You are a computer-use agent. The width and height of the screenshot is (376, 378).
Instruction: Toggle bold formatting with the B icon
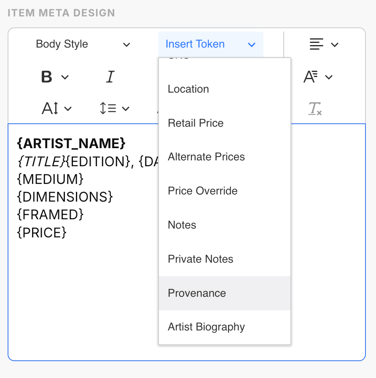[x=47, y=77]
